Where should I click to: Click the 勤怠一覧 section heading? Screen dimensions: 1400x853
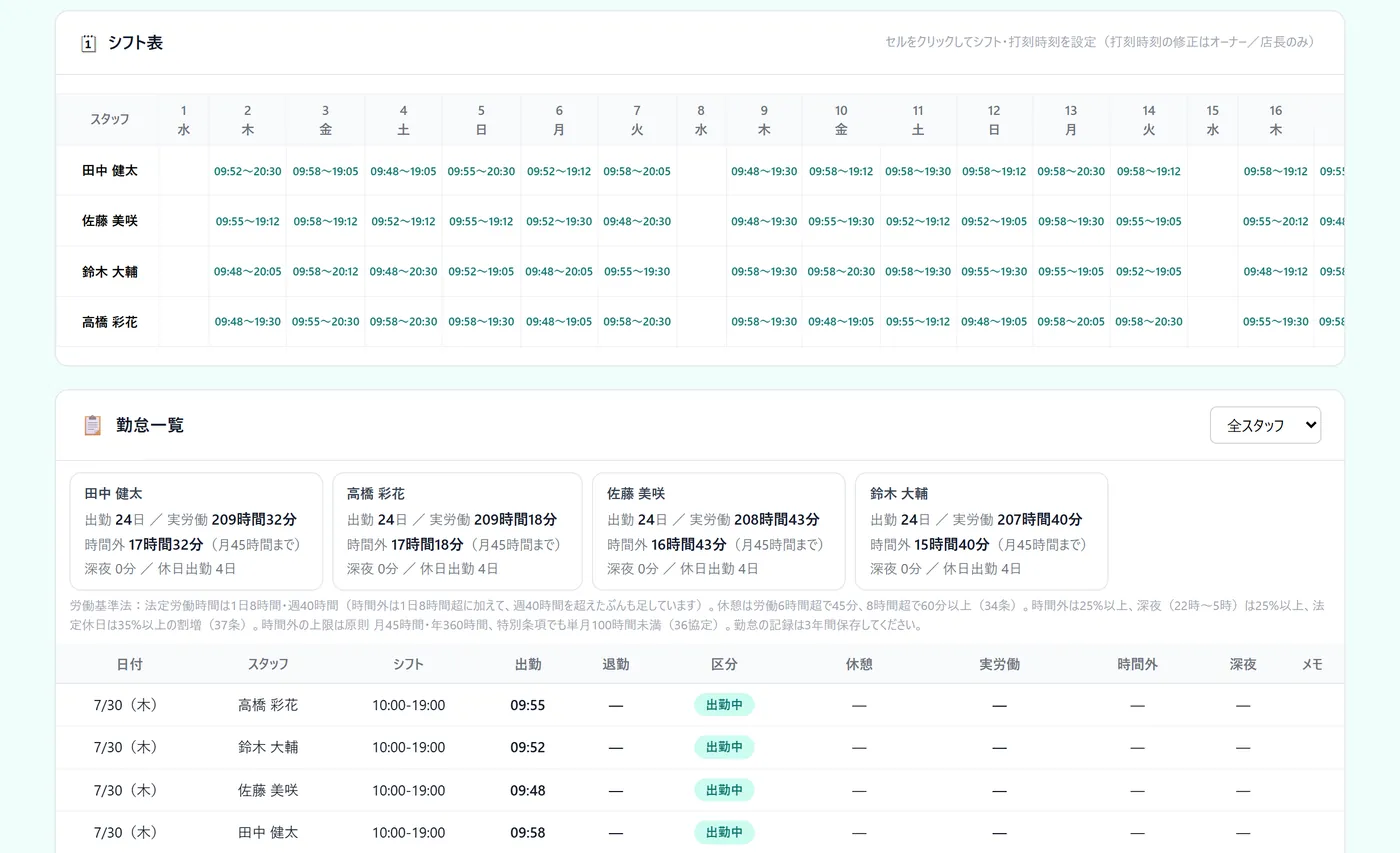(x=150, y=425)
